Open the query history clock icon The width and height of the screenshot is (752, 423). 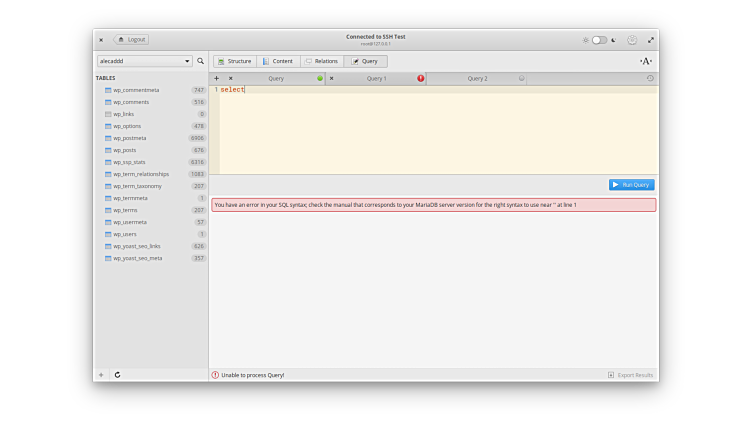click(650, 78)
